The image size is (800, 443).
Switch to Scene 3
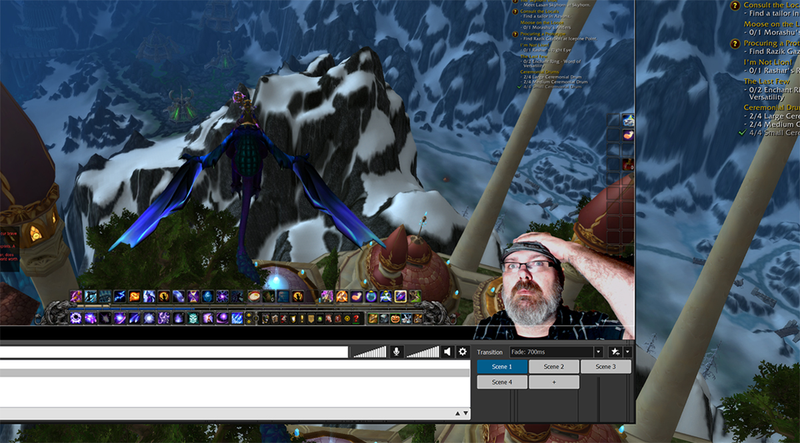tap(606, 366)
